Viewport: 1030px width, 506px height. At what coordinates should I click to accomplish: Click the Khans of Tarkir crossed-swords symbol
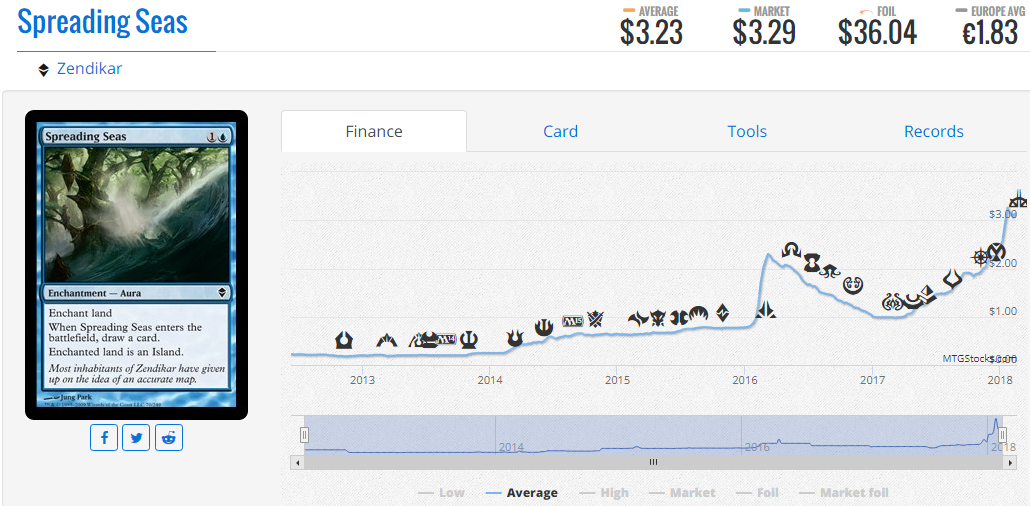pyautogui.click(x=595, y=319)
